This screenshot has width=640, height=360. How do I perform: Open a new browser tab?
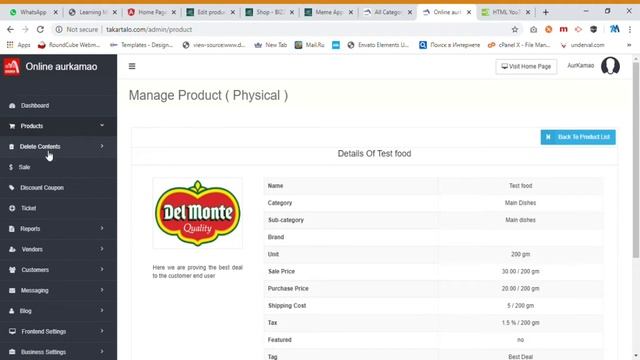click(x=545, y=12)
